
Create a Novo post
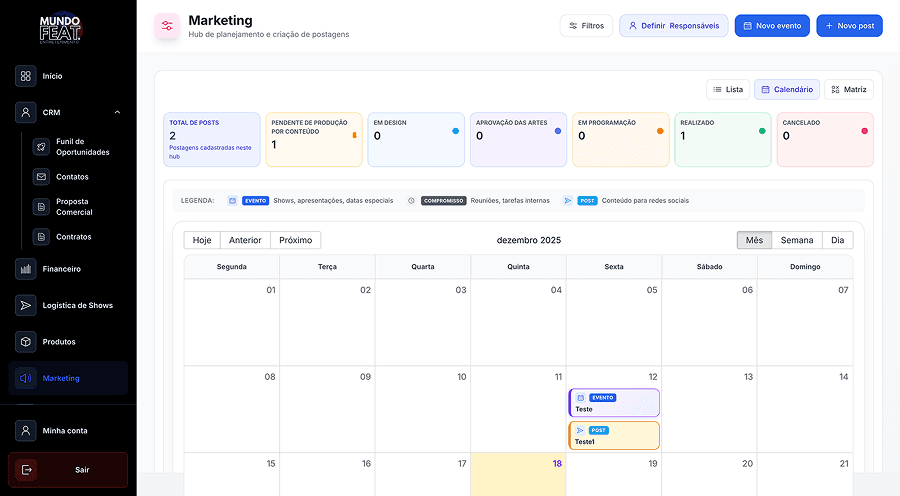click(849, 26)
